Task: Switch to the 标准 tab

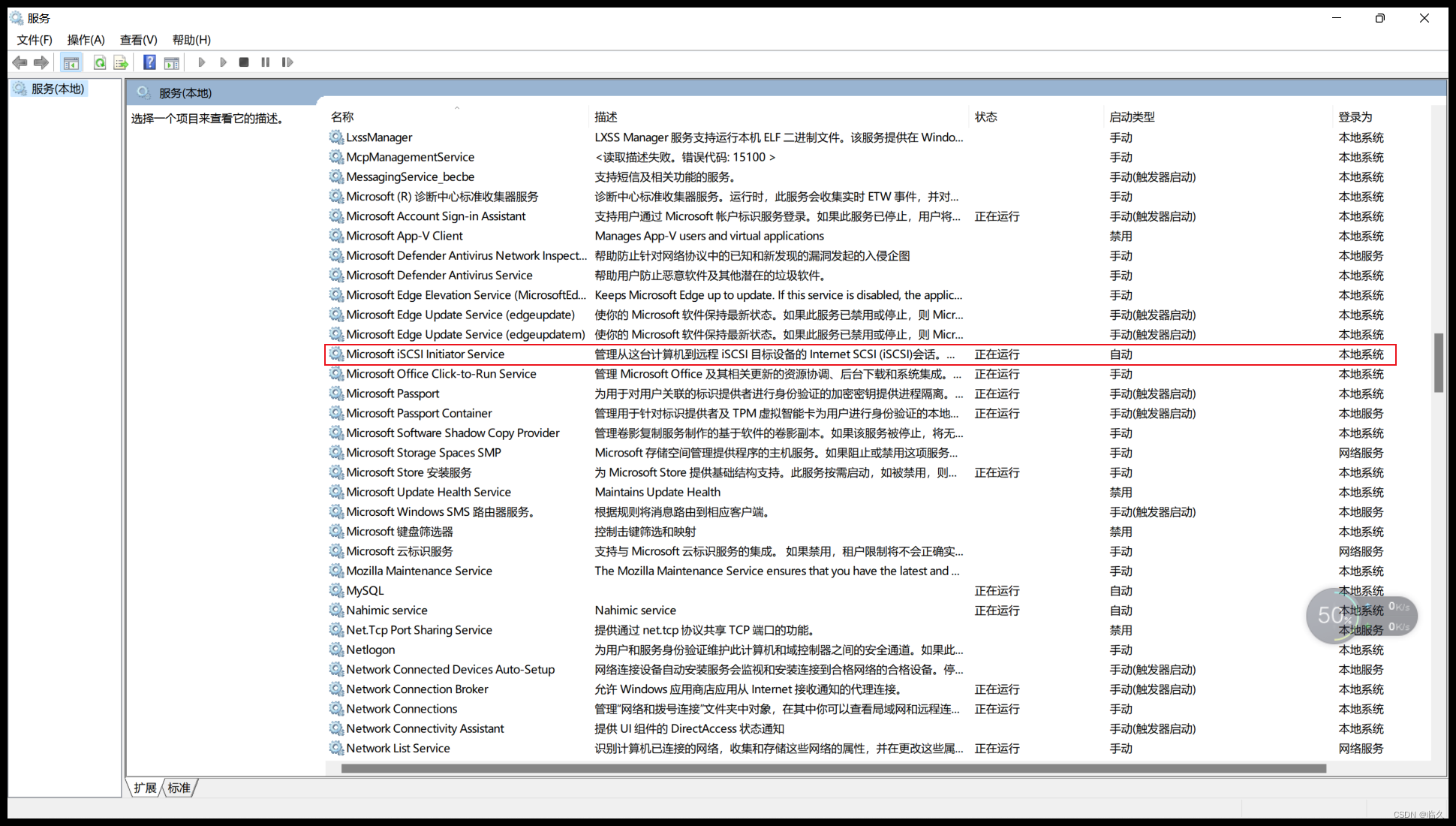Action: pos(179,788)
